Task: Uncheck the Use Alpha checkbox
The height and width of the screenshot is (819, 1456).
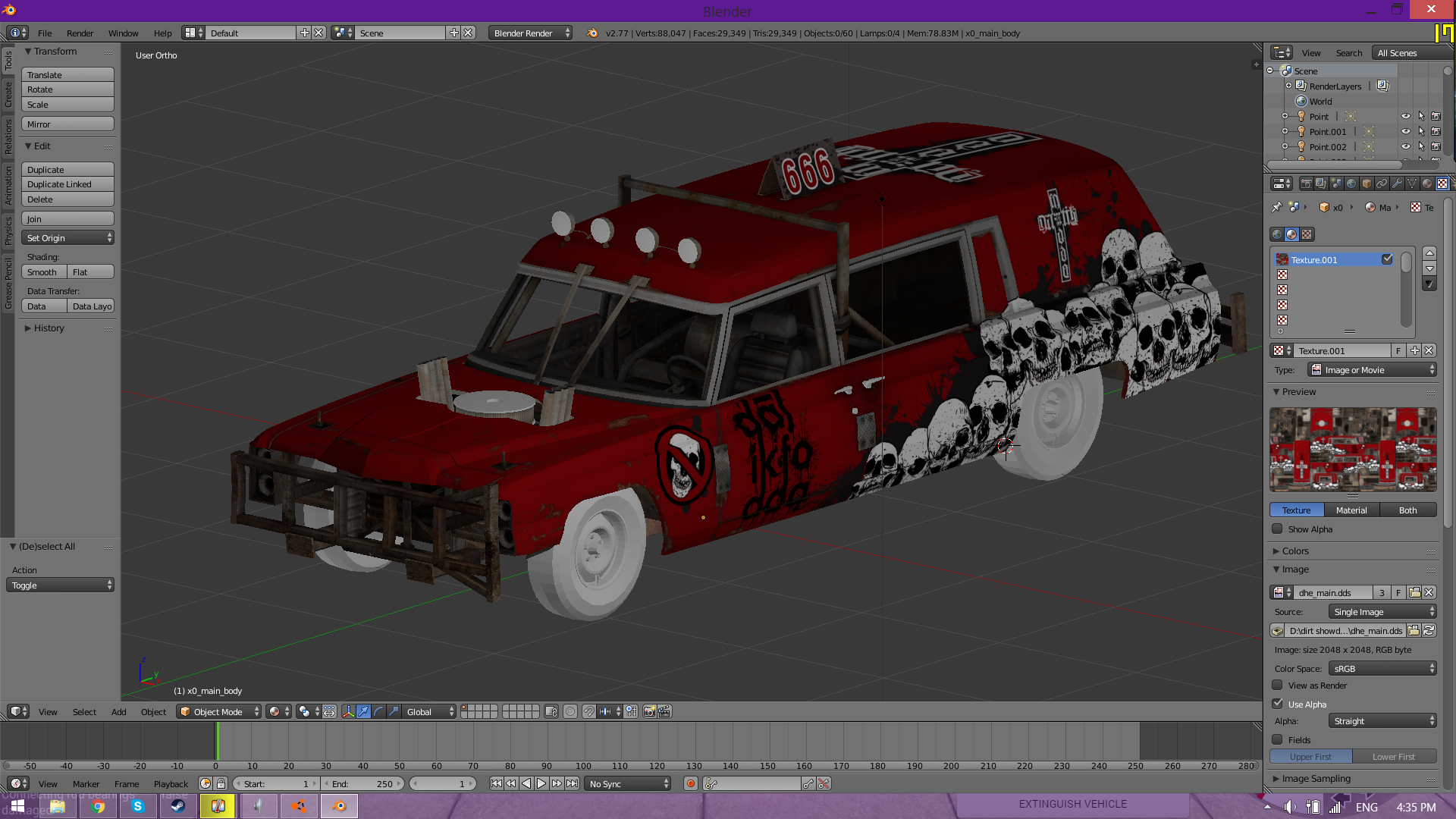Action: click(1278, 704)
